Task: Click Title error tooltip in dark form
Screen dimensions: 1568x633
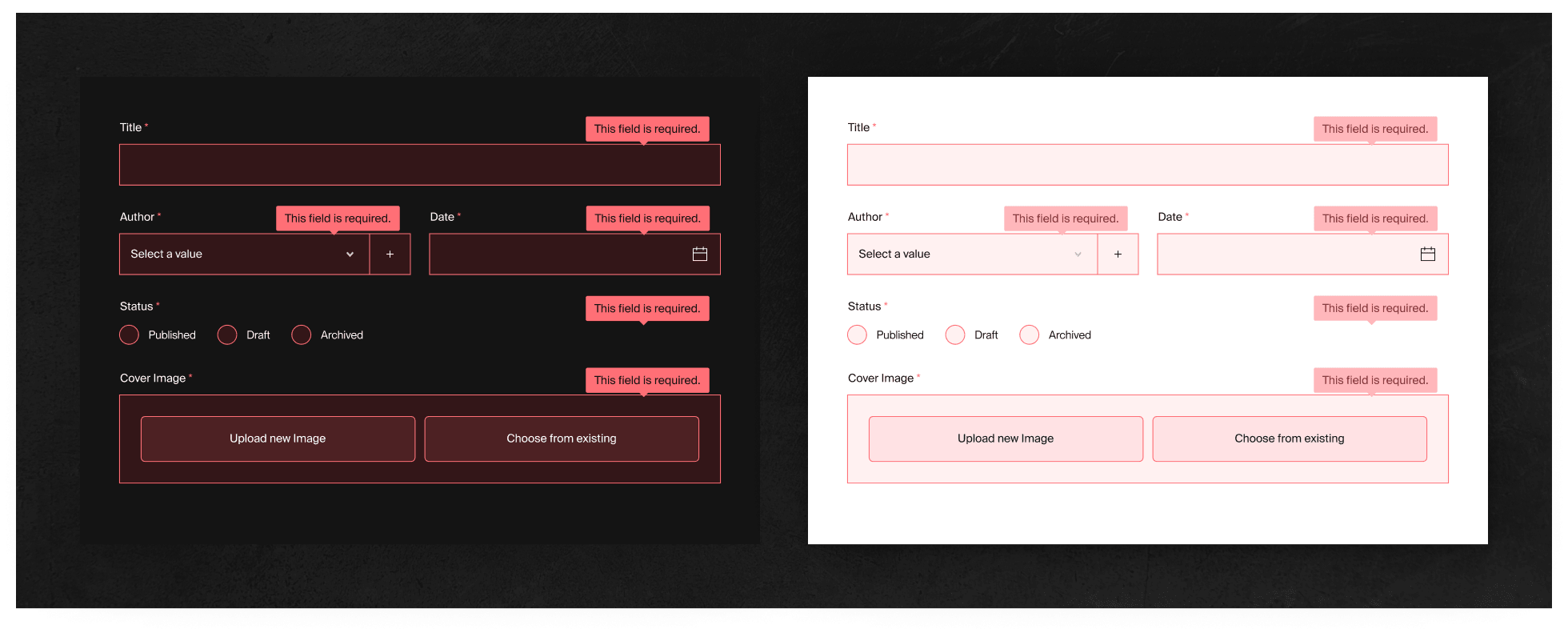Action: click(x=647, y=129)
